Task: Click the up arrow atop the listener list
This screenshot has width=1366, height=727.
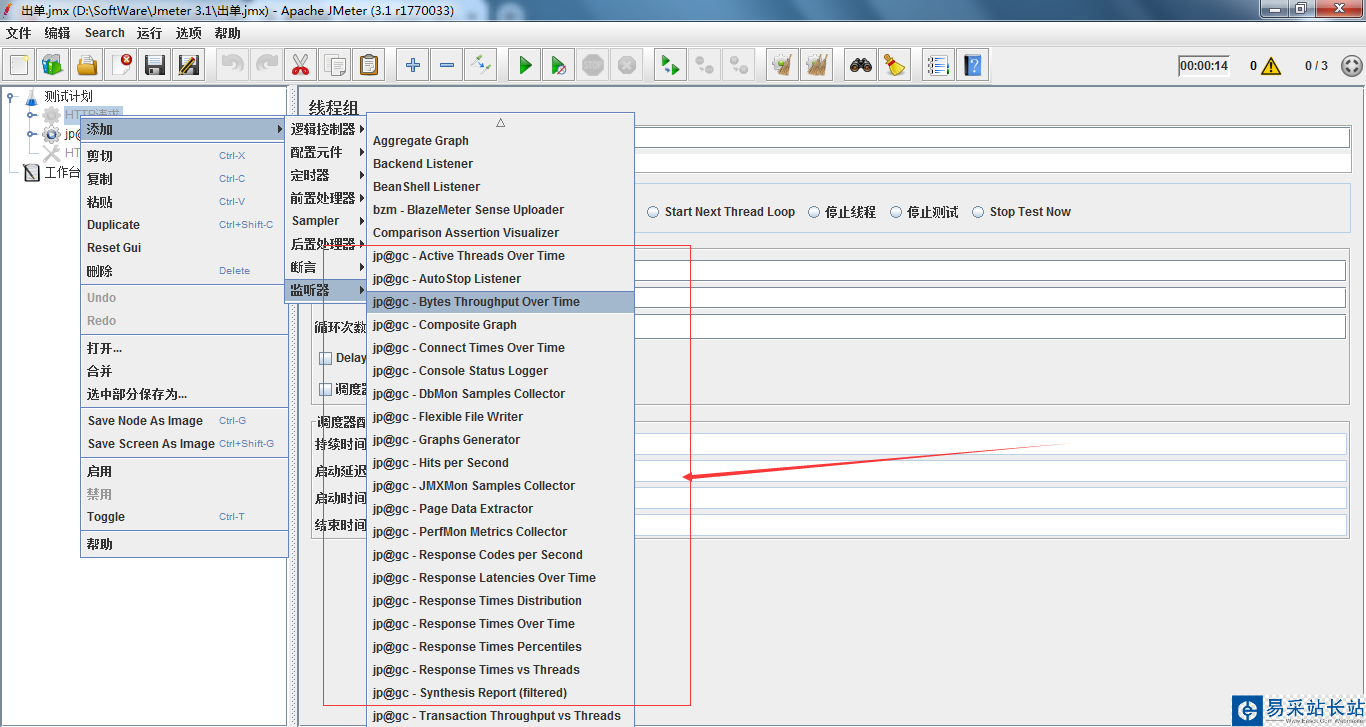Action: [x=500, y=122]
